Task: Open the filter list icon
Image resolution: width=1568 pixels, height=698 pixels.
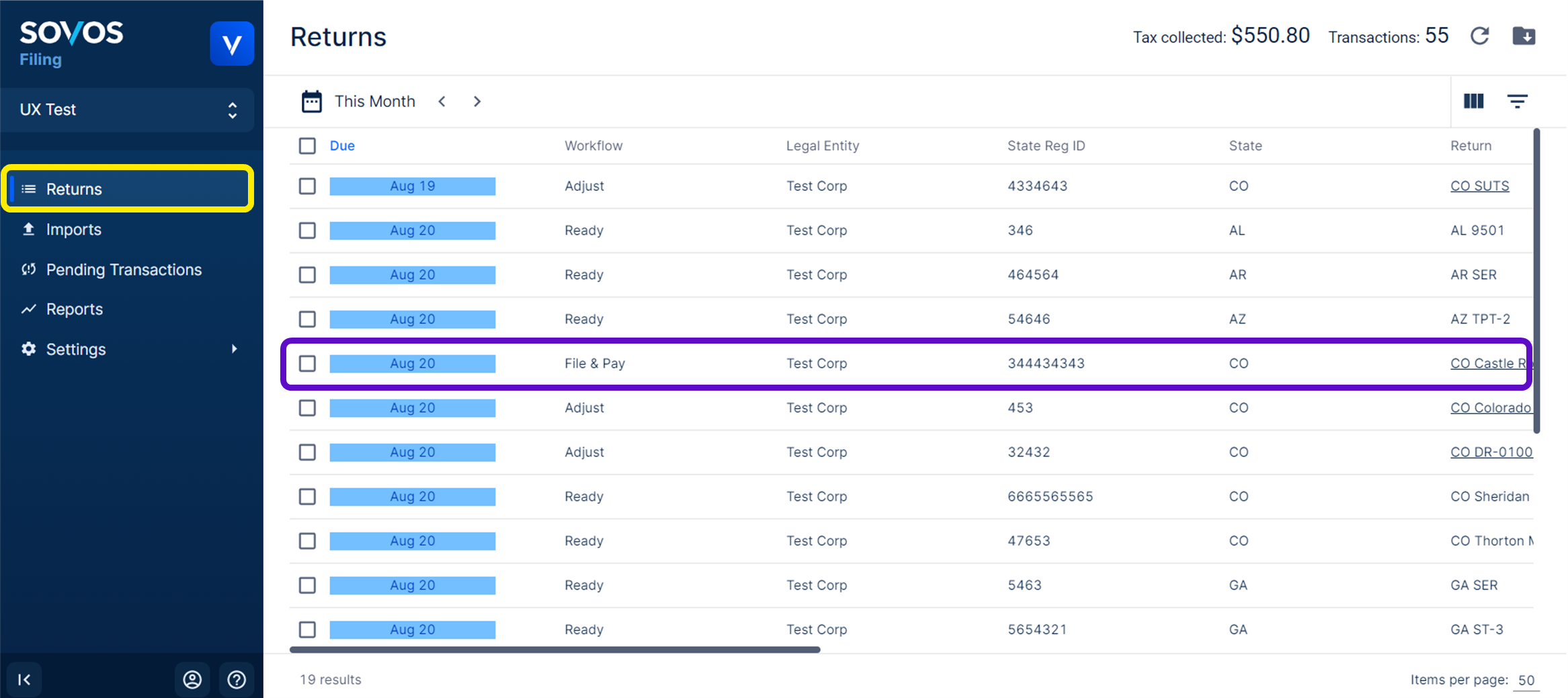Action: click(1517, 102)
